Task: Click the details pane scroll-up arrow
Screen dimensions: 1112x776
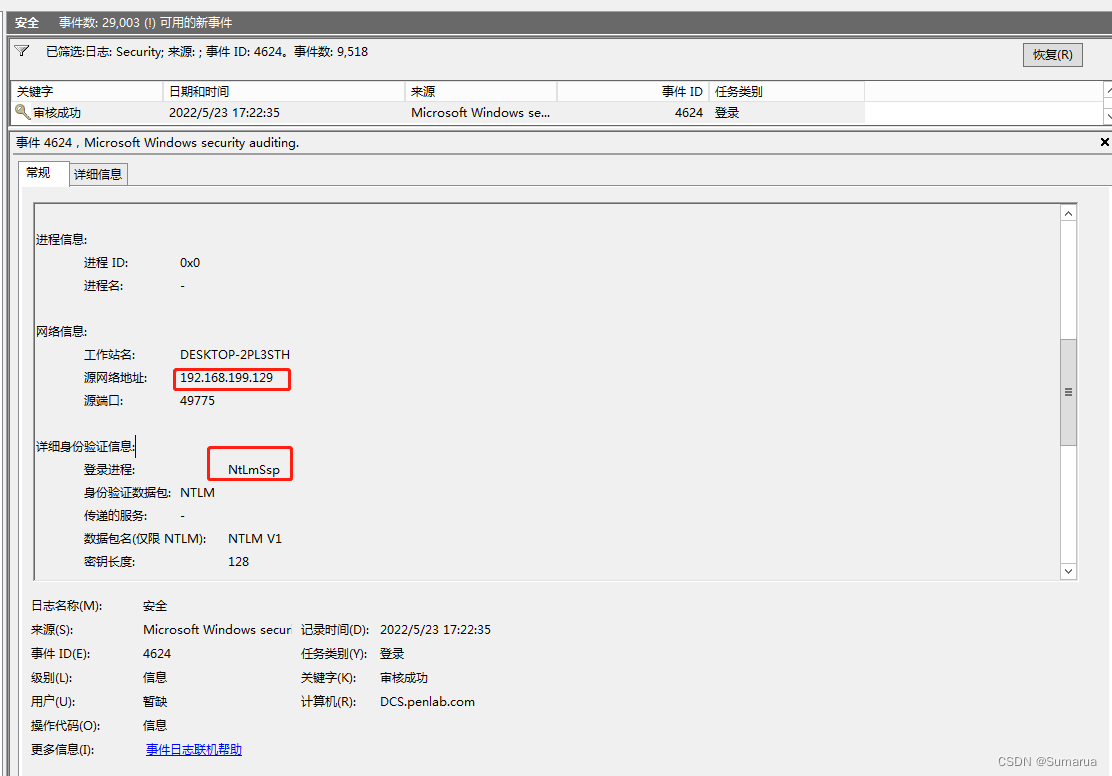Action: (1068, 213)
